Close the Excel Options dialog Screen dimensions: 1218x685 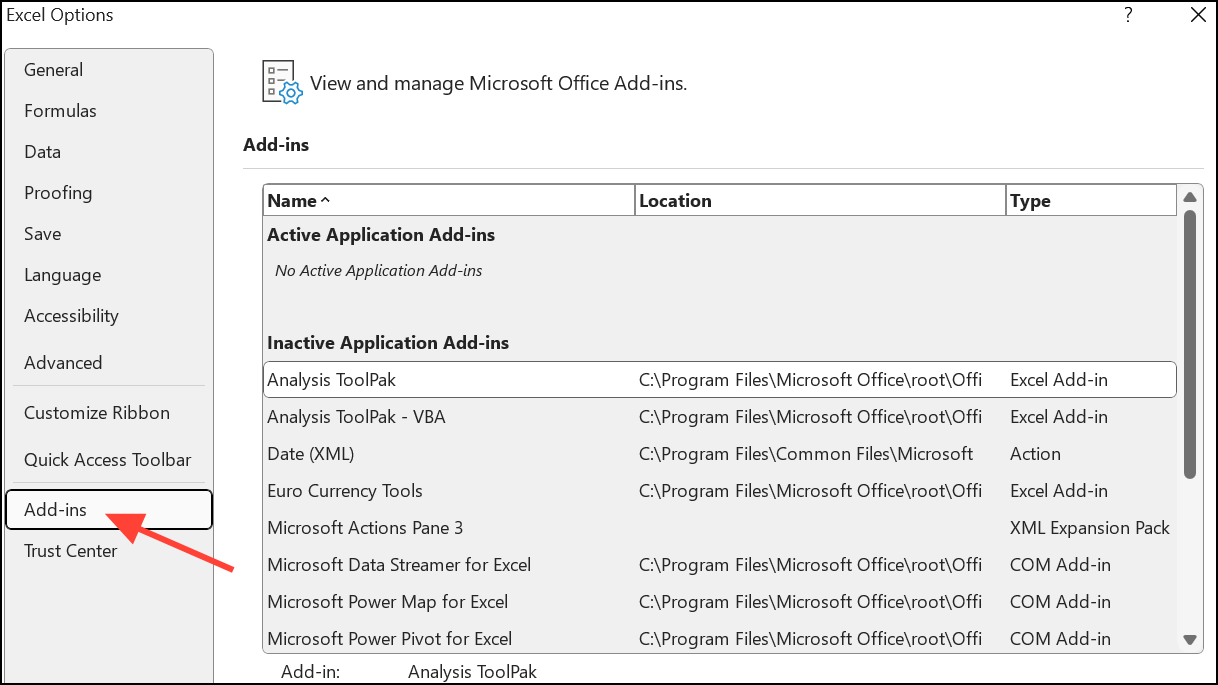[1198, 15]
